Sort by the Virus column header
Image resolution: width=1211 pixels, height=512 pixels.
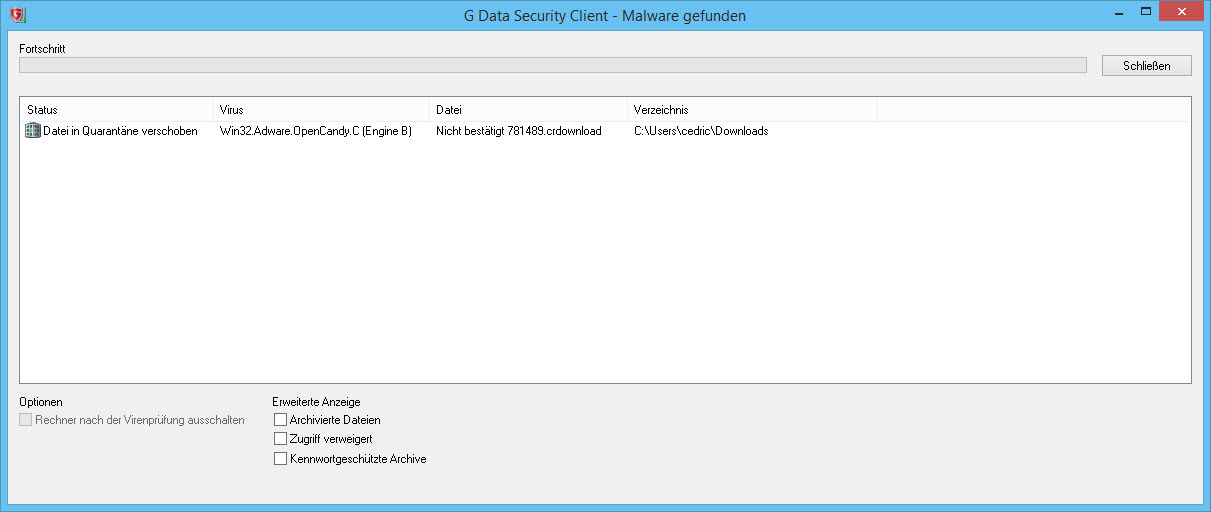pyautogui.click(x=321, y=110)
